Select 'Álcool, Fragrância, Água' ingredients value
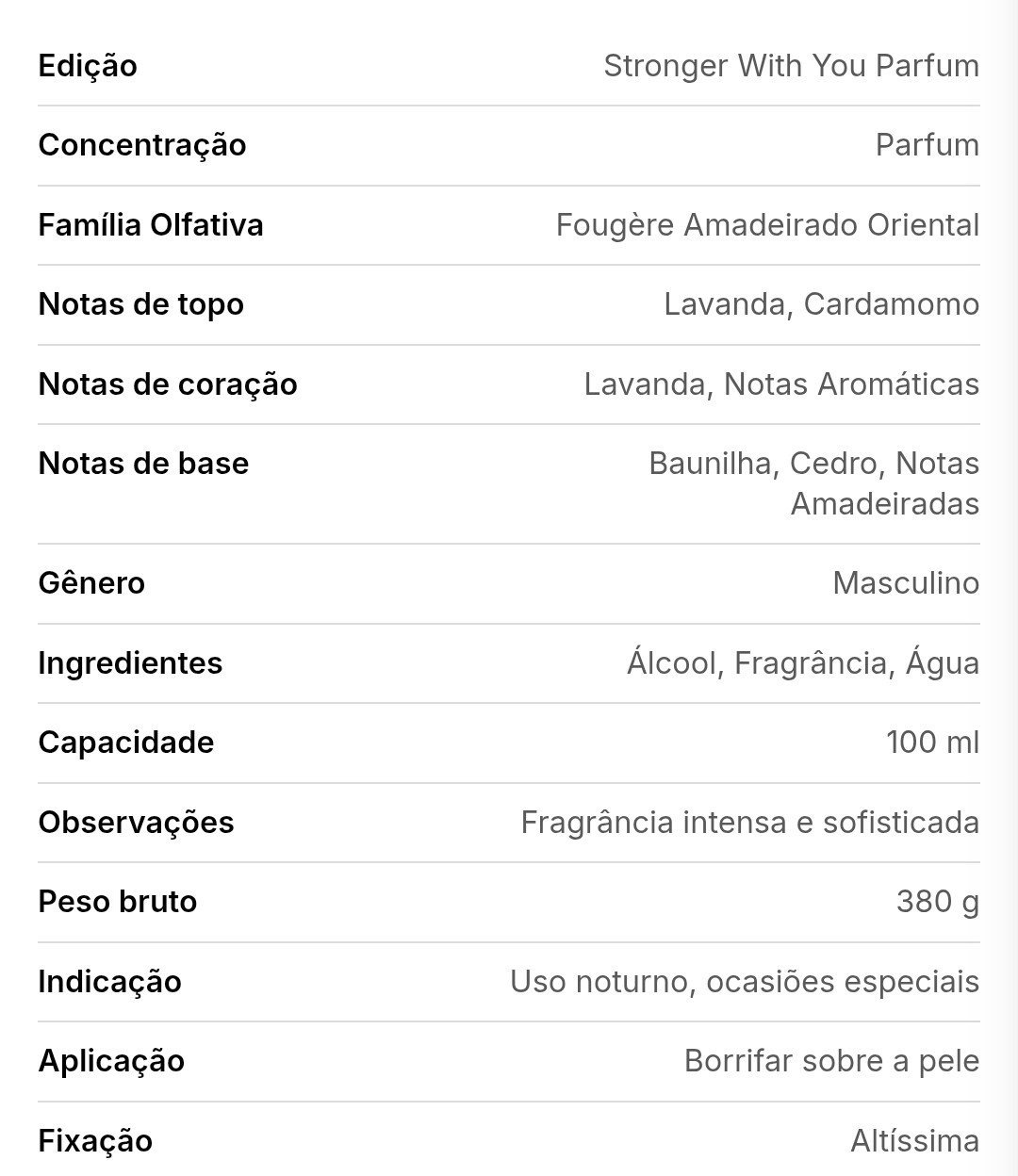1018x1176 pixels. (x=803, y=663)
